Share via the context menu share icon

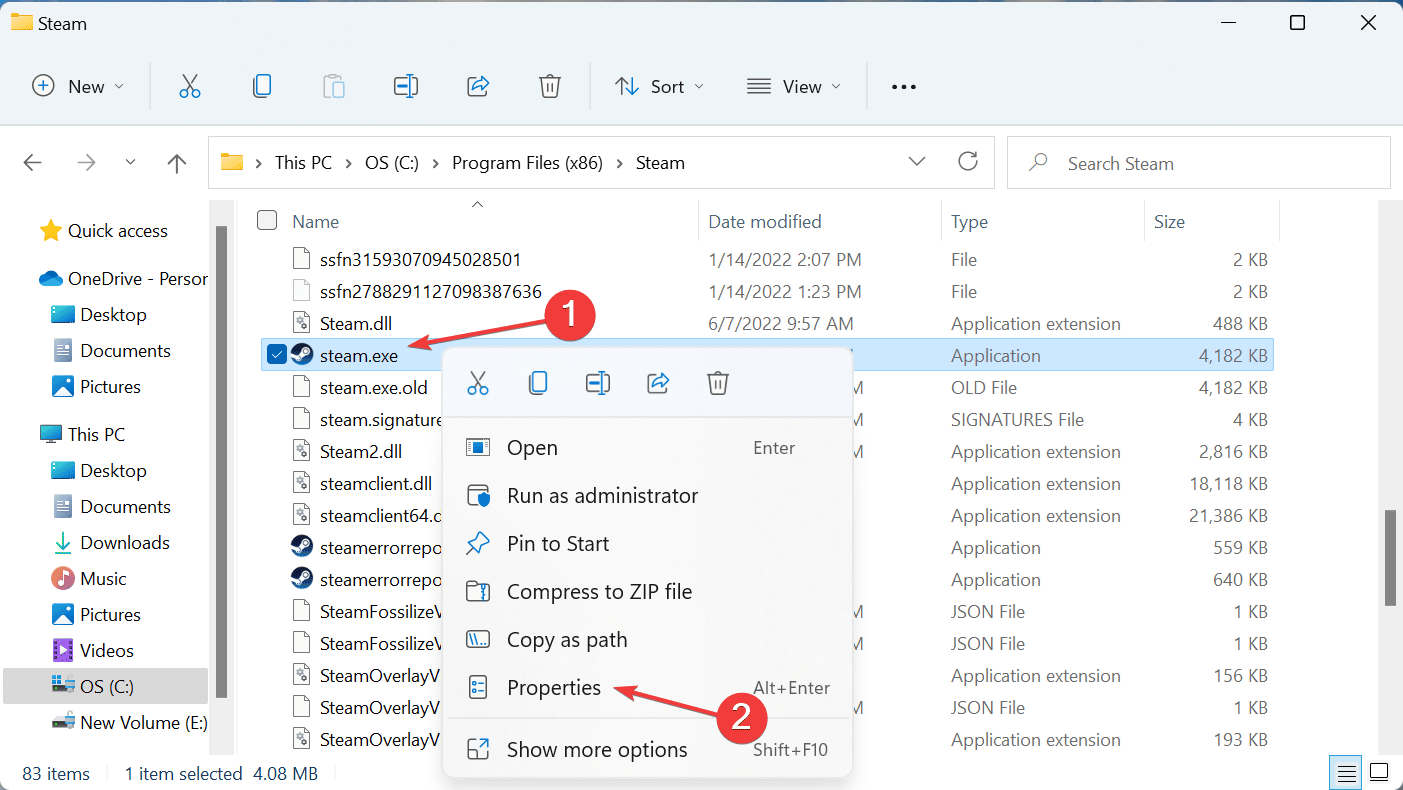pyautogui.click(x=658, y=383)
